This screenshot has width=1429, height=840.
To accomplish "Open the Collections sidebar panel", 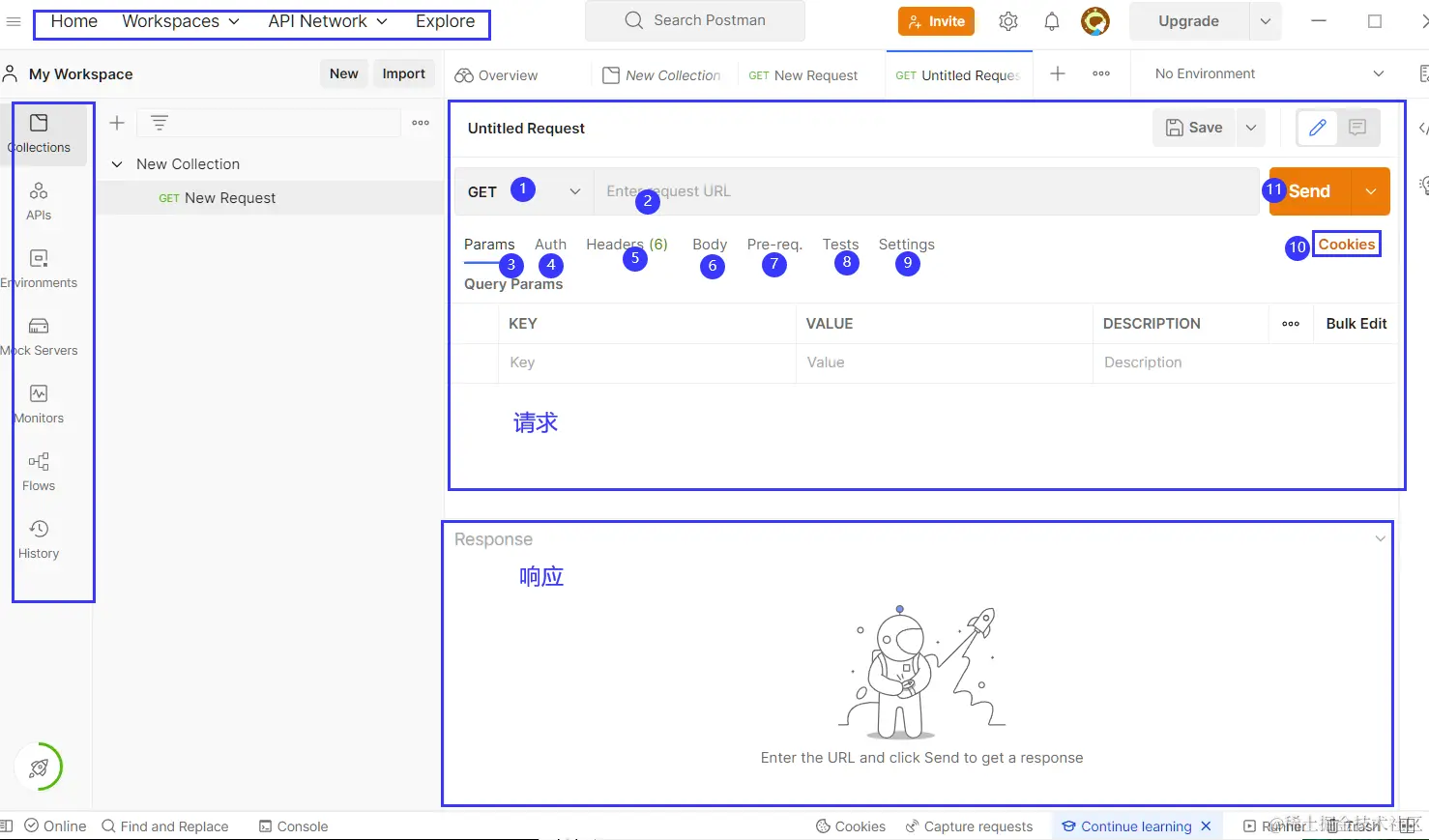I will (x=39, y=134).
